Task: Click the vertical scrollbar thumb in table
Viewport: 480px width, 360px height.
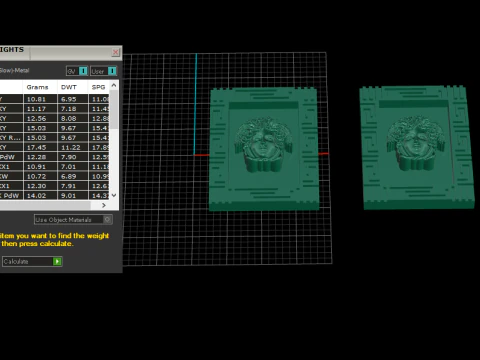Action: (114, 109)
